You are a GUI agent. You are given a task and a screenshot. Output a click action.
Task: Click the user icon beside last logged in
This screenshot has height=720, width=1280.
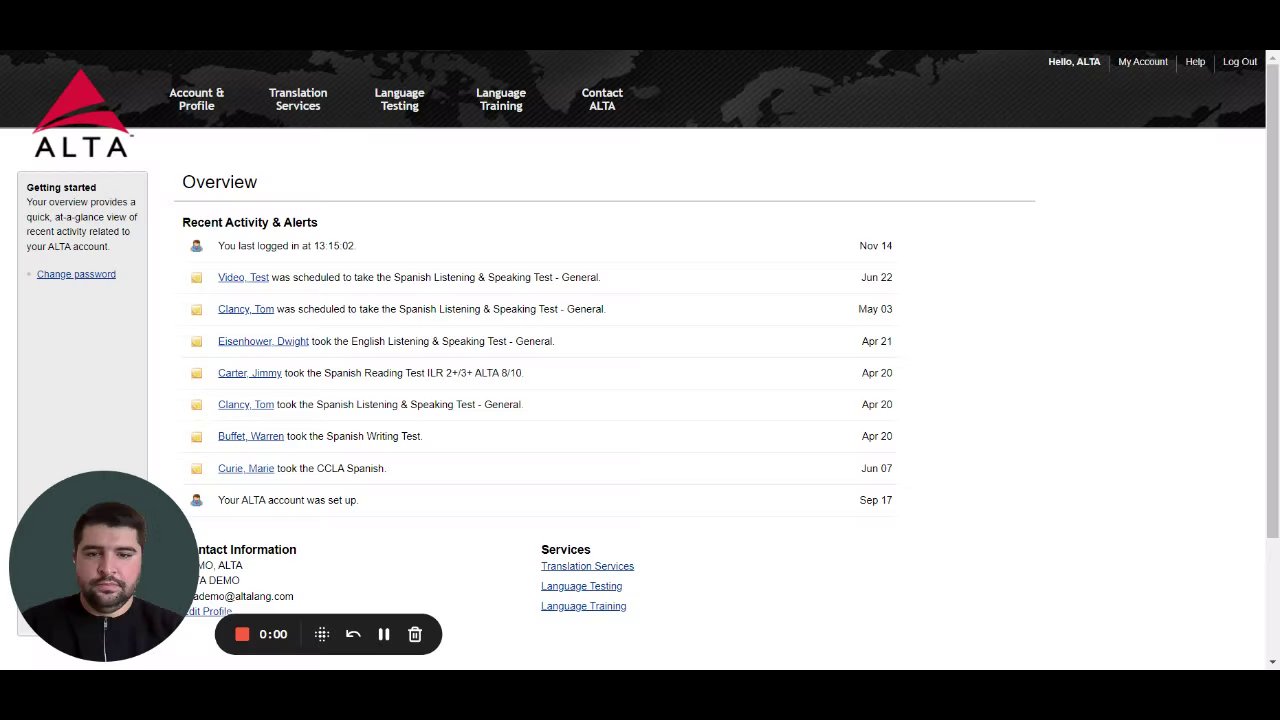196,246
